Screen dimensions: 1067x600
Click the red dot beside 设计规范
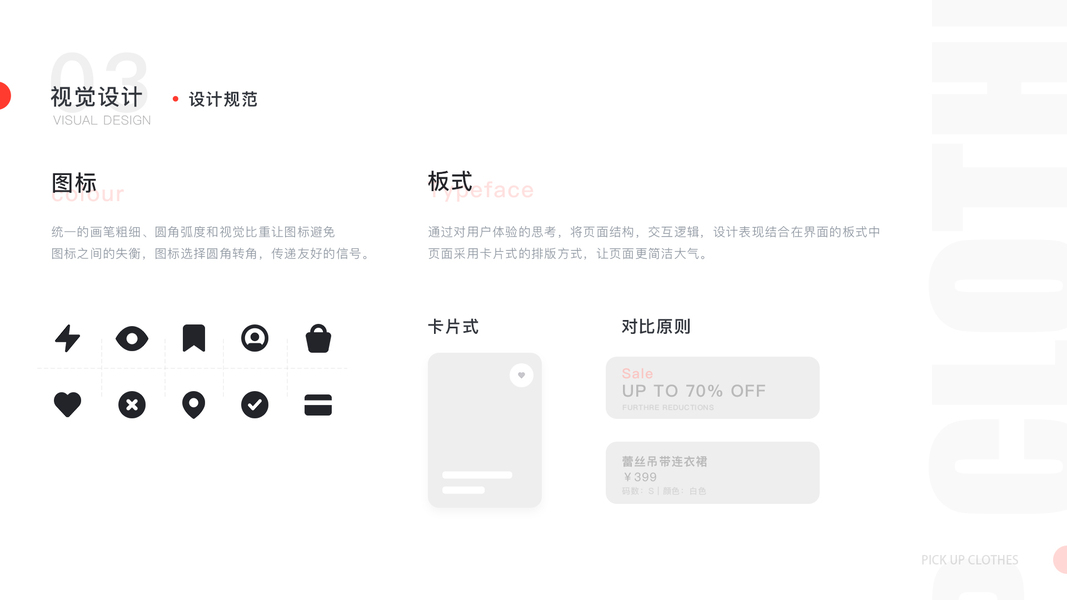click(x=176, y=99)
